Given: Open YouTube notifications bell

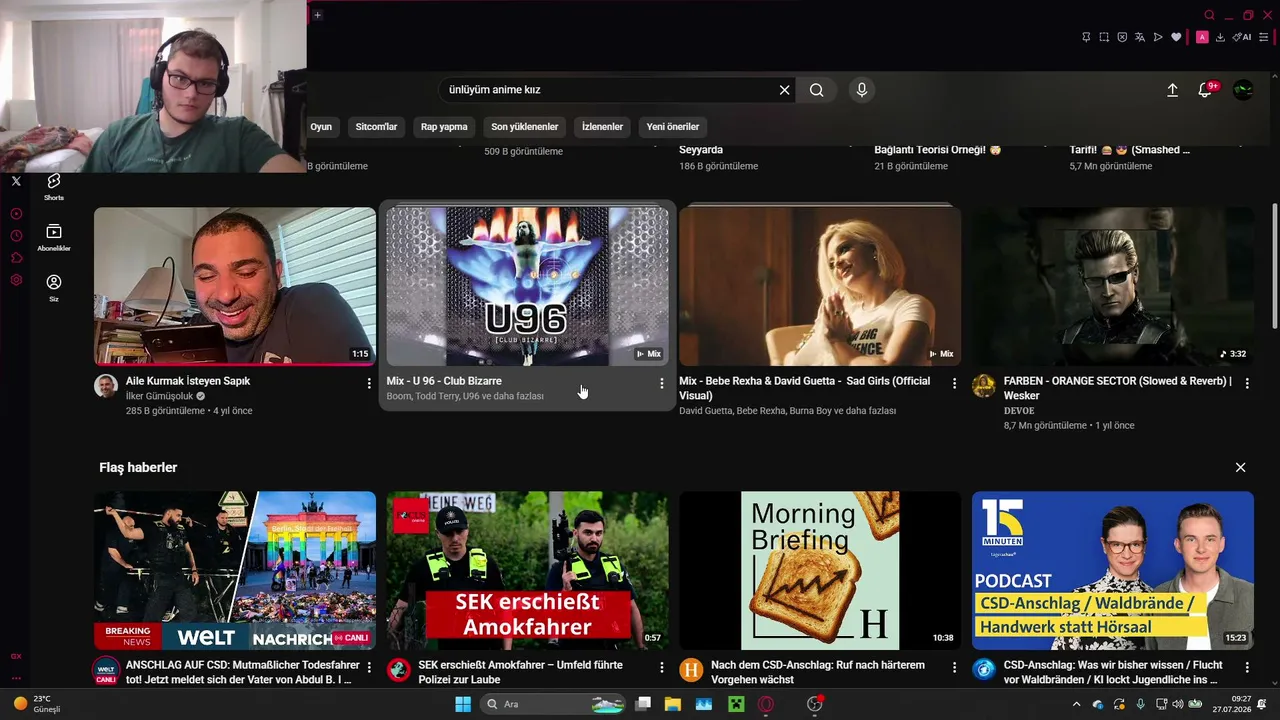Looking at the screenshot, I should pos(1206,90).
